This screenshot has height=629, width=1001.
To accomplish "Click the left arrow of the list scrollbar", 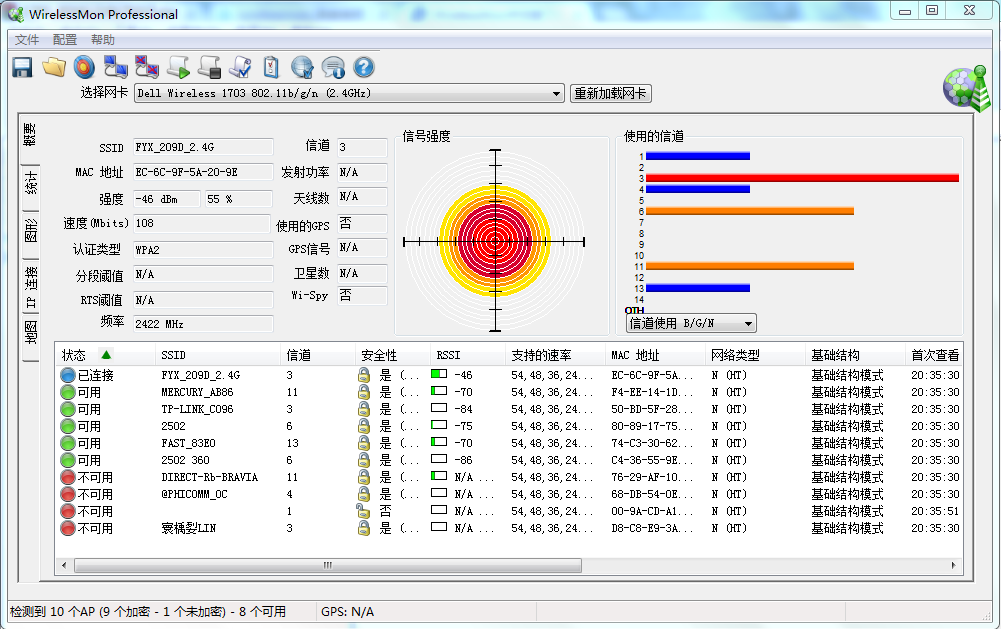I will (x=64, y=565).
